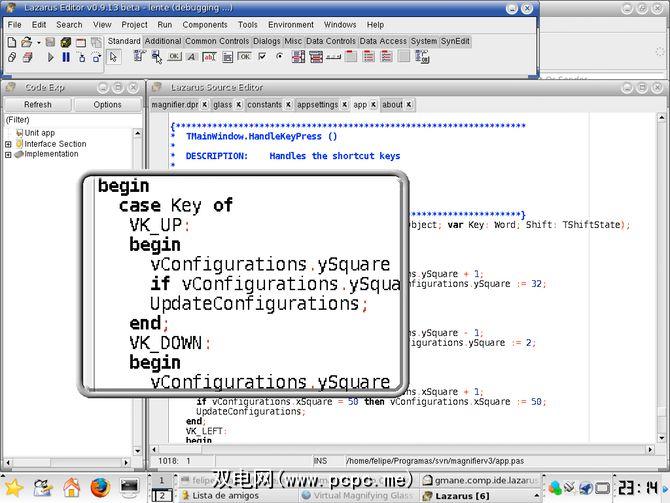670x503 pixels.
Task: Select the TMemo component icon
Action: pos(227,57)
